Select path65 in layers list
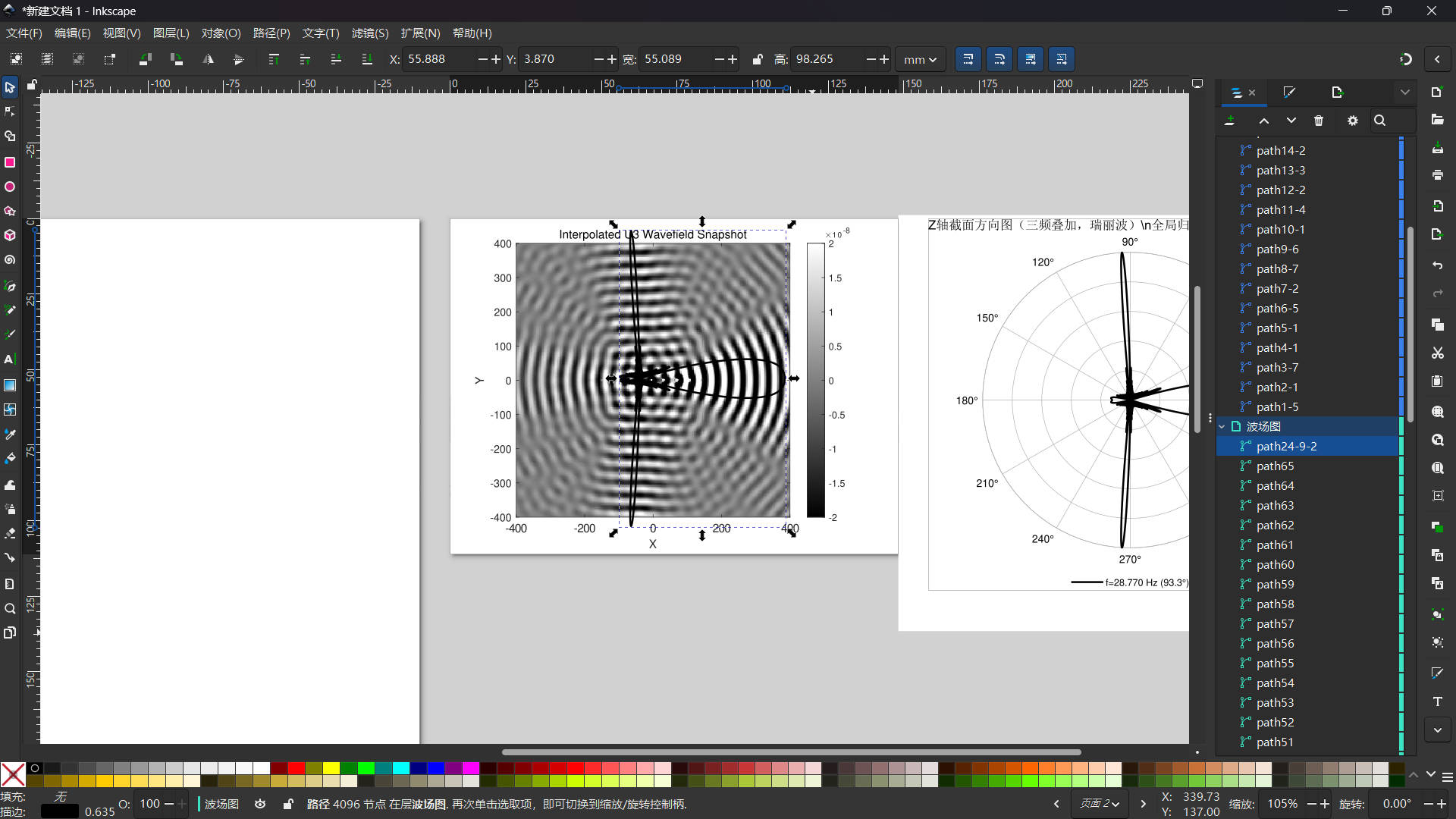 coord(1275,466)
